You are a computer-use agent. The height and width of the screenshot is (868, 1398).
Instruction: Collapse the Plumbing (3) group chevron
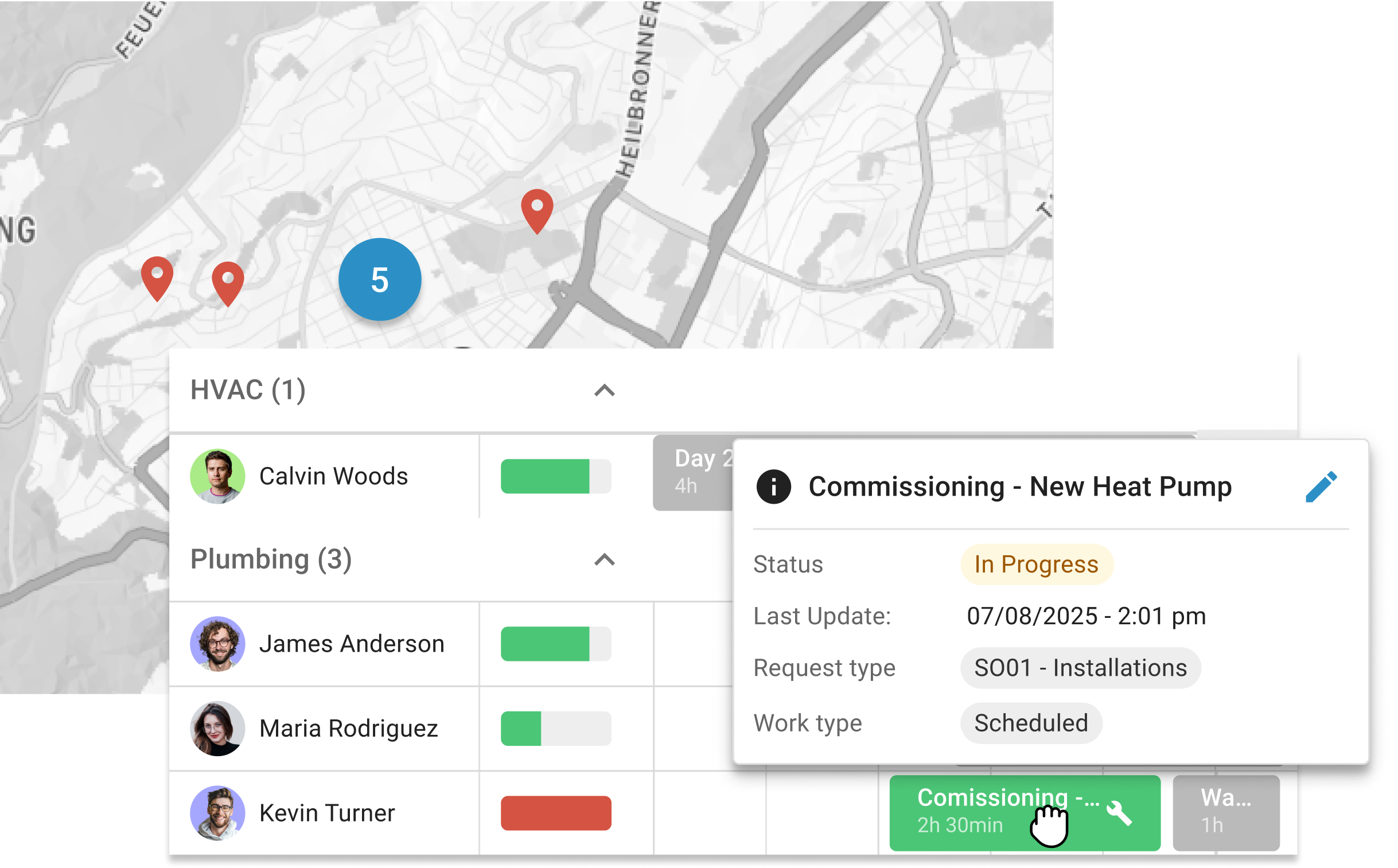[x=604, y=560]
